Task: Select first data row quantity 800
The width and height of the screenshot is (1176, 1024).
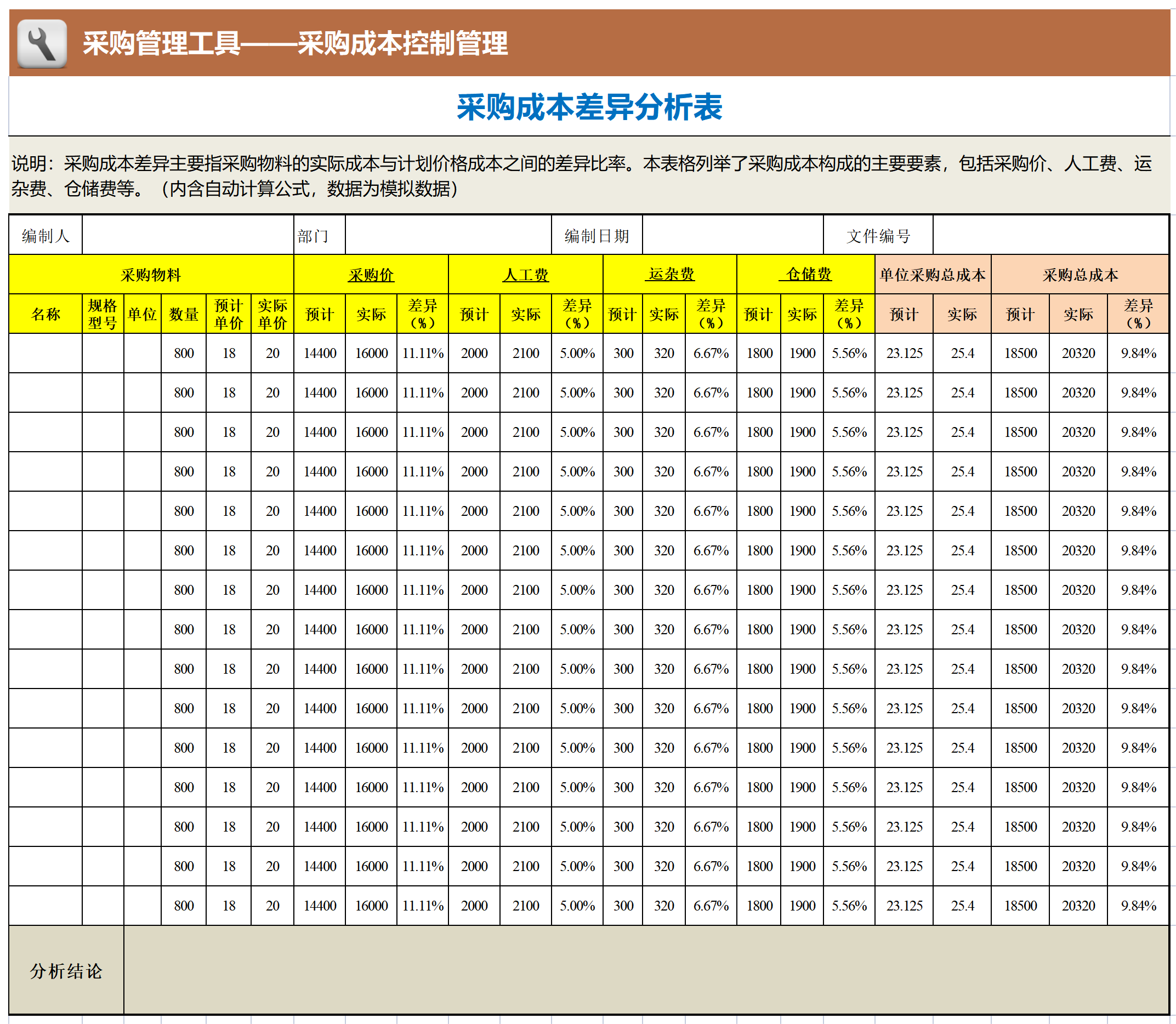Action: (x=184, y=353)
